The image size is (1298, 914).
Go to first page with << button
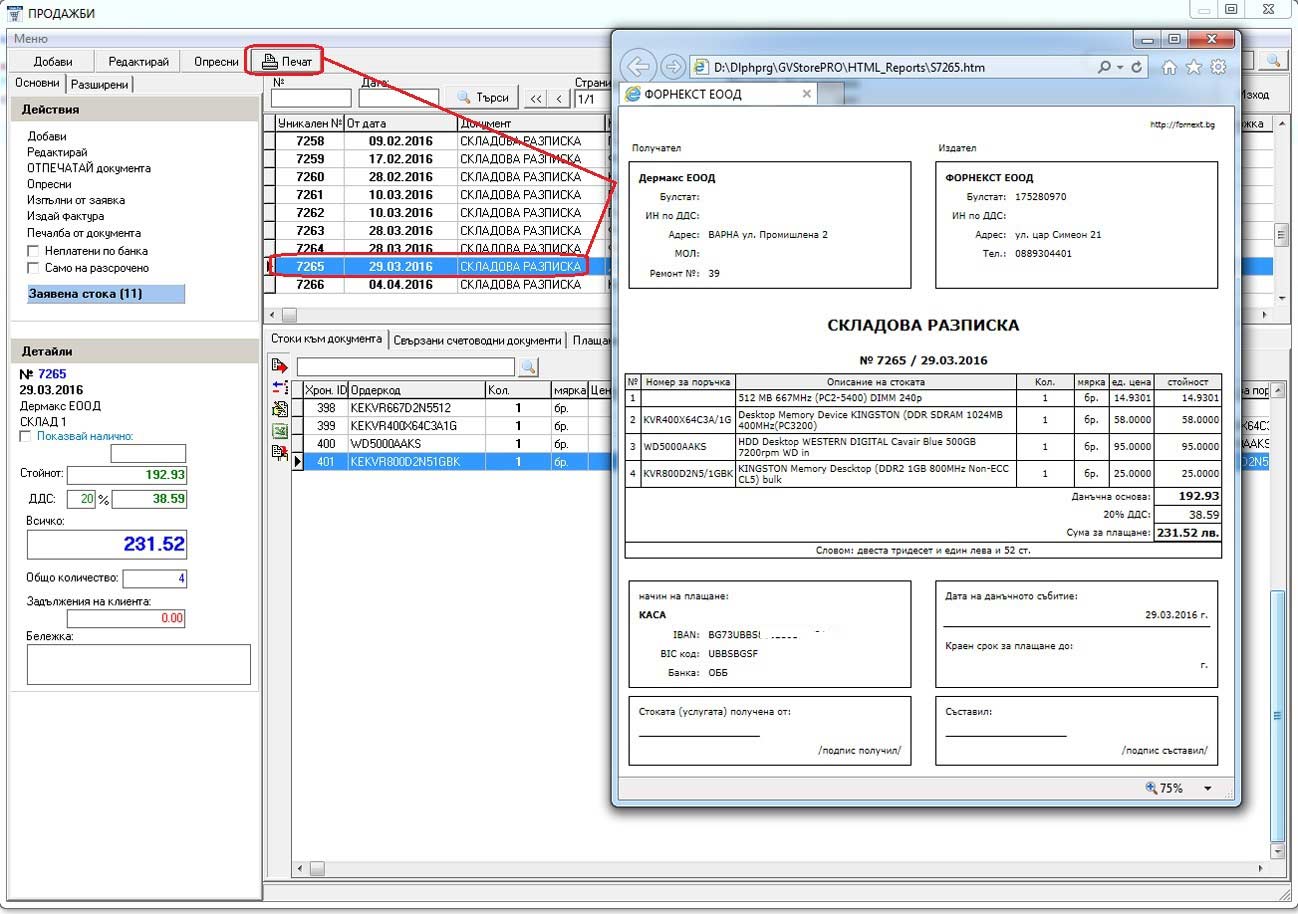click(536, 98)
